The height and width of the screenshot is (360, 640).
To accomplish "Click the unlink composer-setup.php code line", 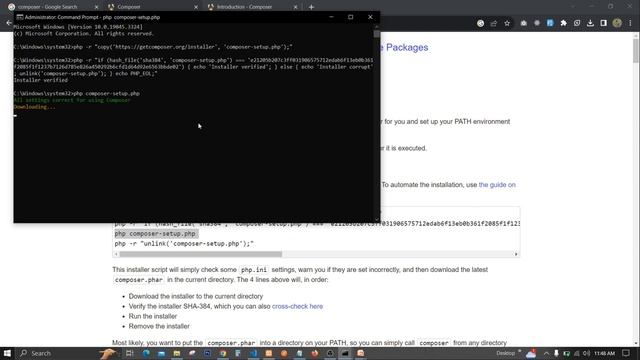I will pos(184,244).
